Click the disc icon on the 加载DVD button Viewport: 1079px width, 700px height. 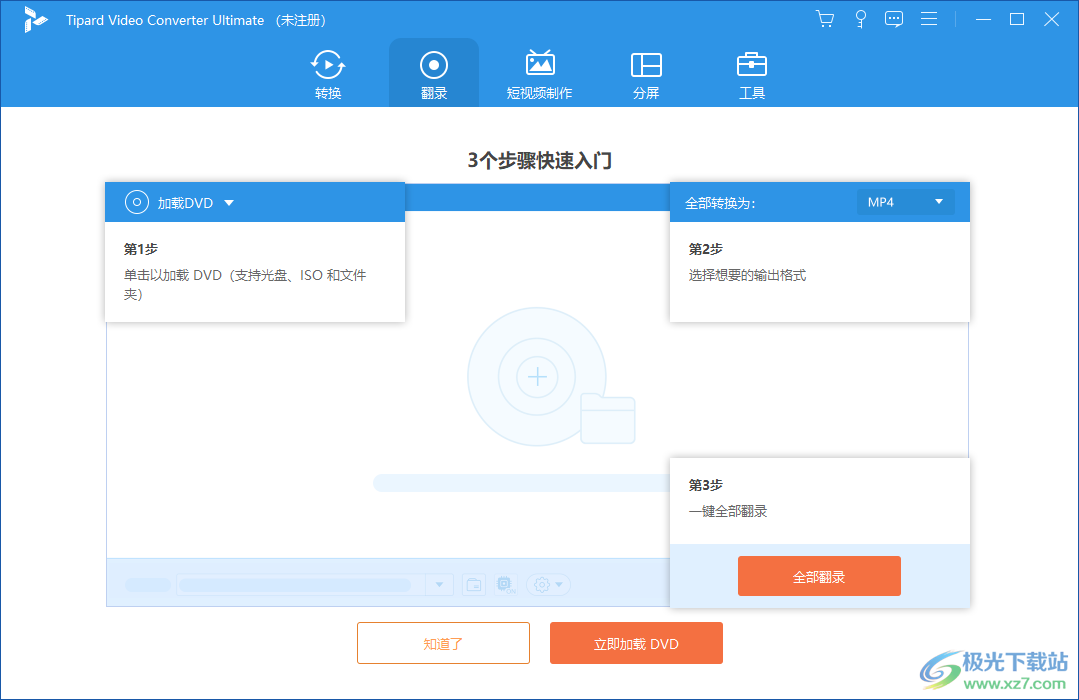pyautogui.click(x=136, y=201)
